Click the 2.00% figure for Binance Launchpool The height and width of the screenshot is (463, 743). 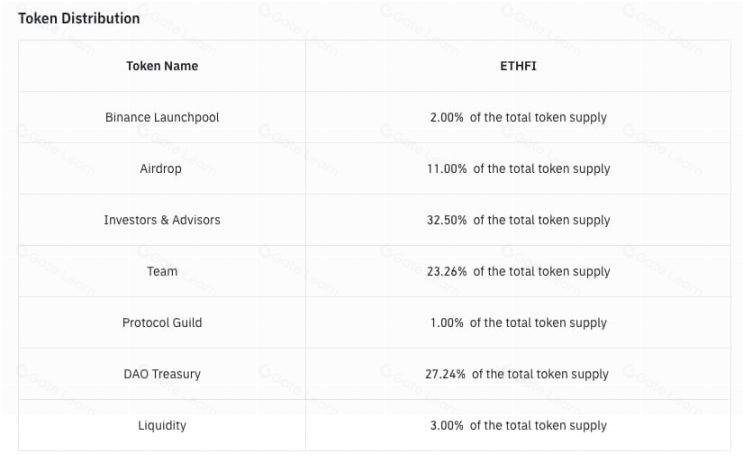pos(447,117)
